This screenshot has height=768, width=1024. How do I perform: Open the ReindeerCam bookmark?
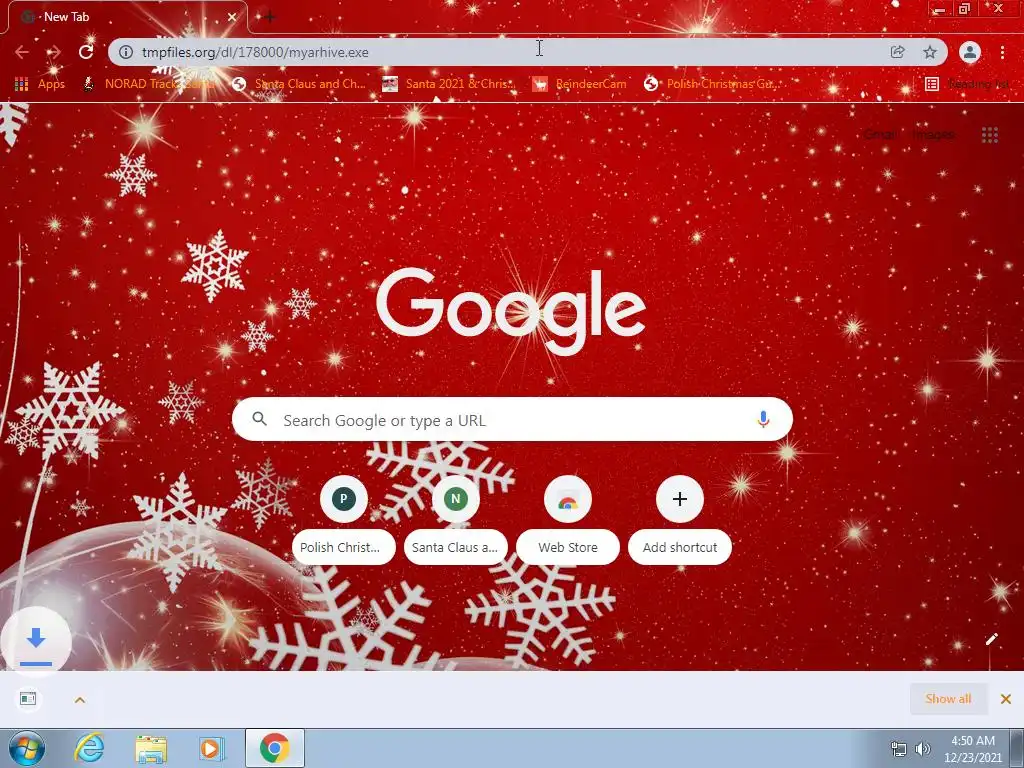click(579, 84)
